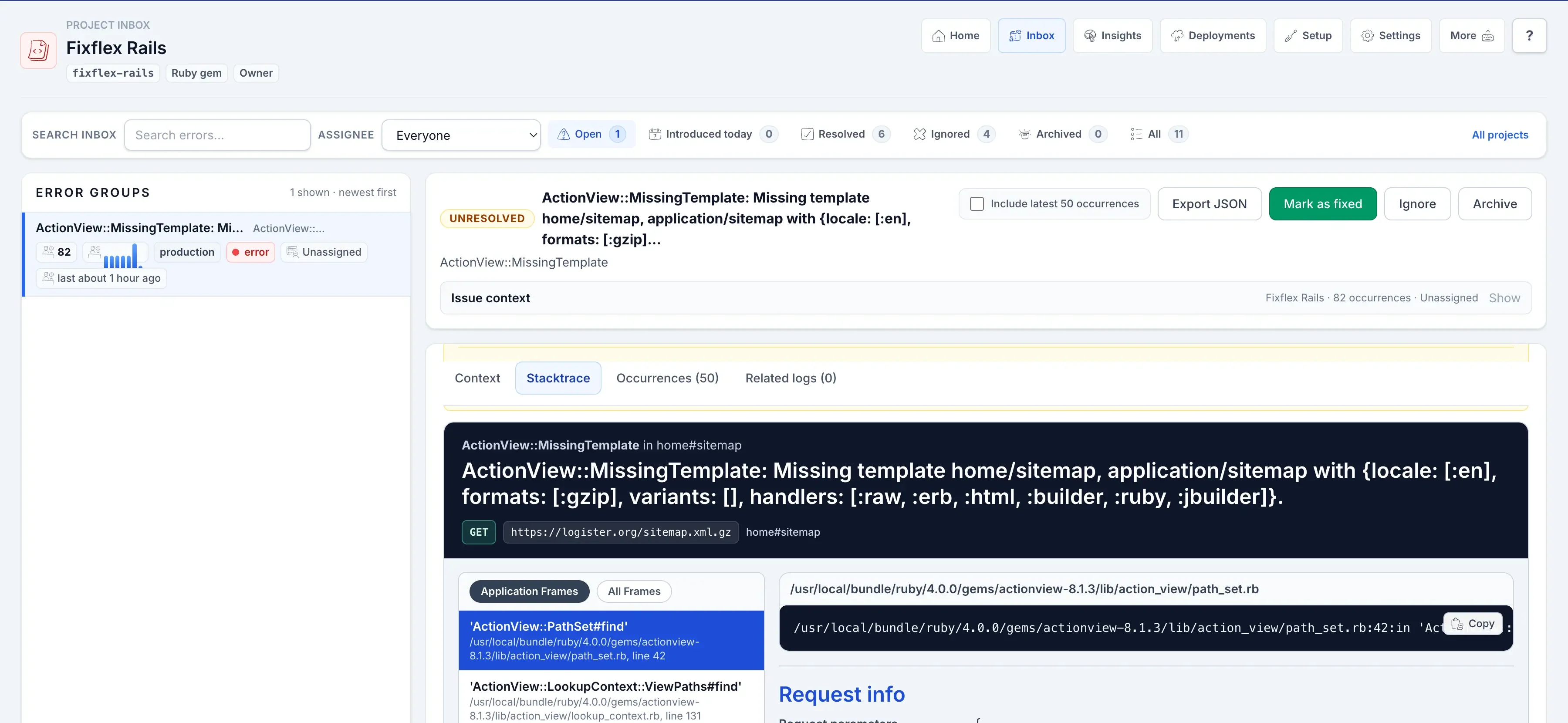The width and height of the screenshot is (1568, 723).
Task: Expand the More menu
Action: 1472,35
